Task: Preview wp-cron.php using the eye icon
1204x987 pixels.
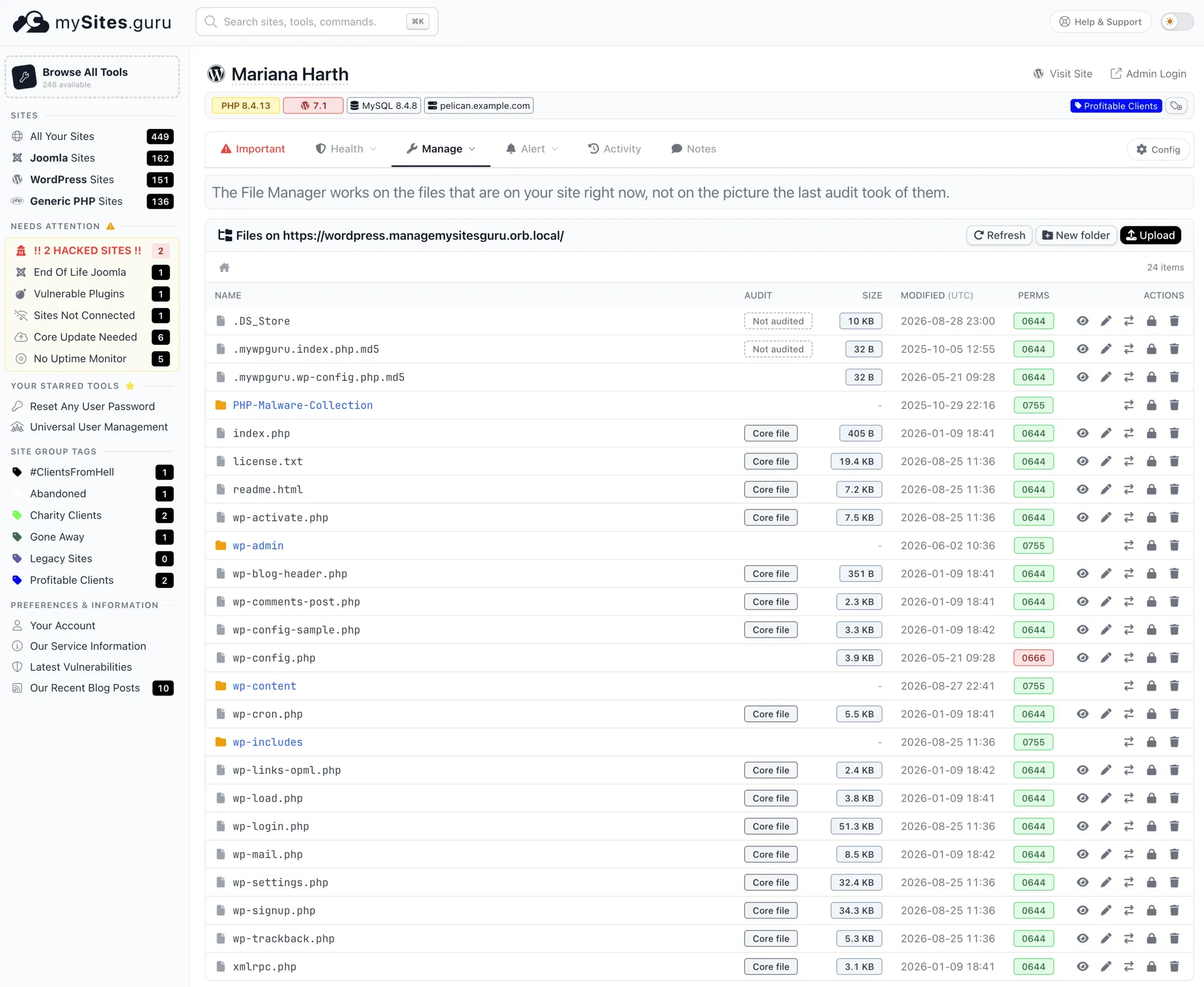Action: point(1083,714)
